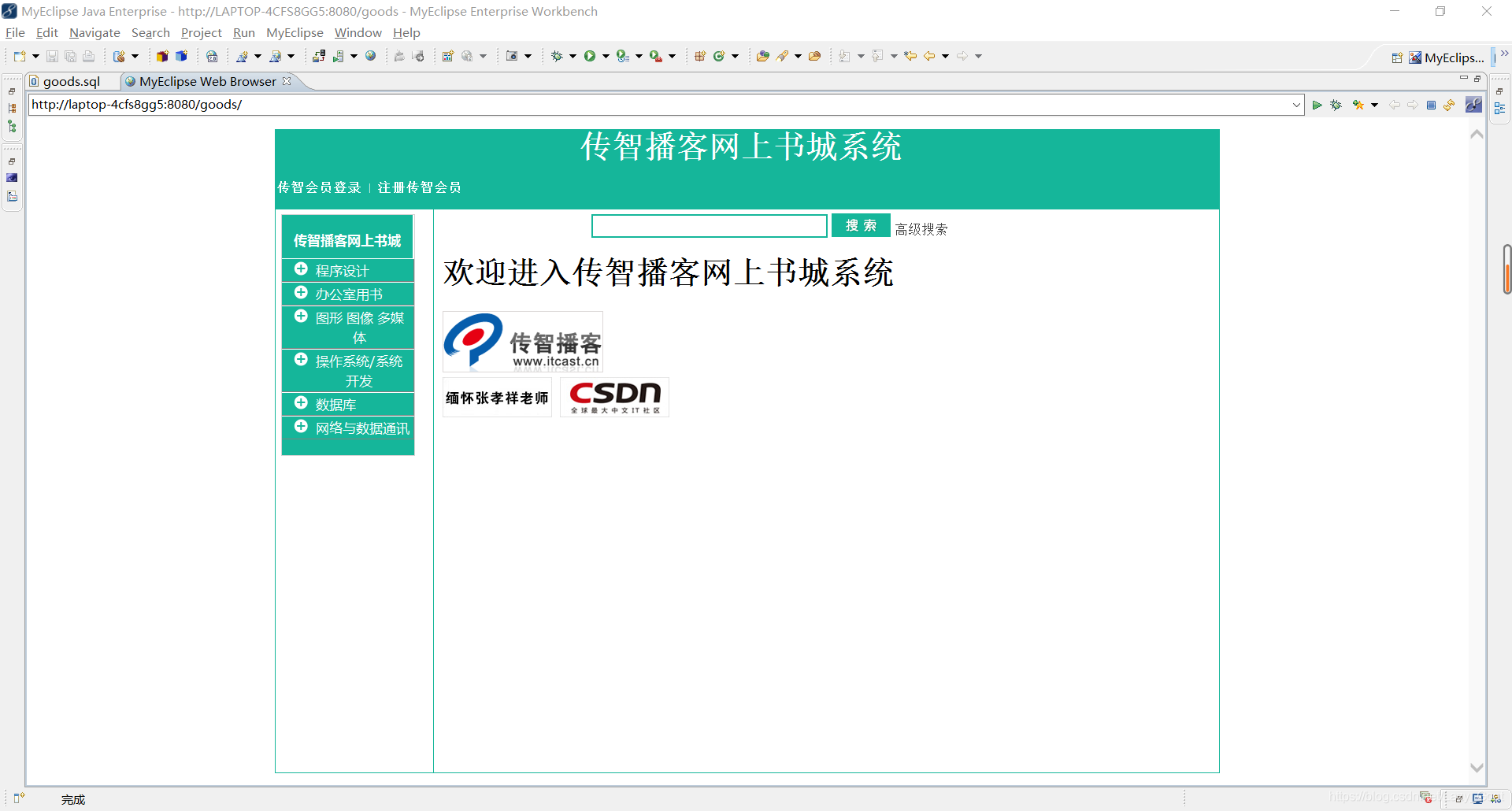Open the Run button dropdown arrow
This screenshot has height=811, width=1512.
point(606,56)
